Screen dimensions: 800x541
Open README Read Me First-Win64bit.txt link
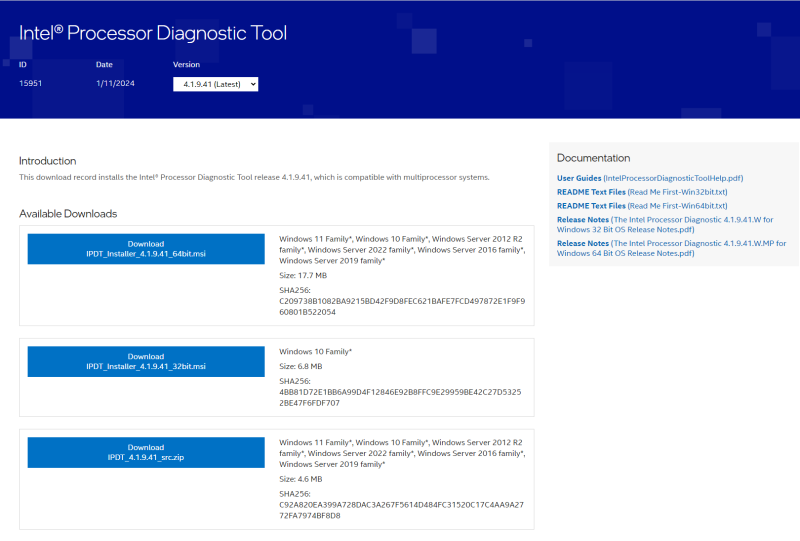pos(642,206)
